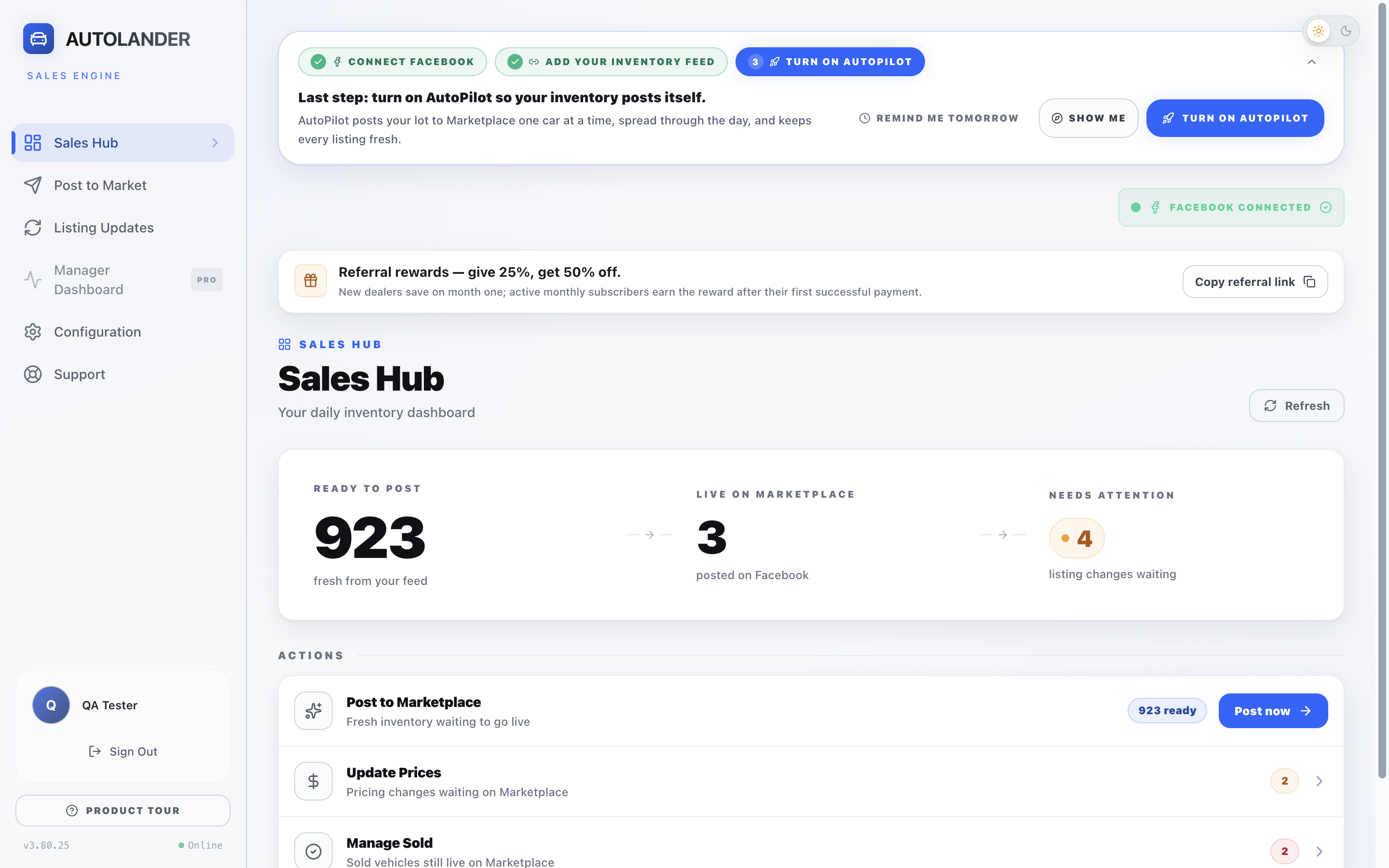
Task: Click the 923 ready badge
Action: 1167,711
